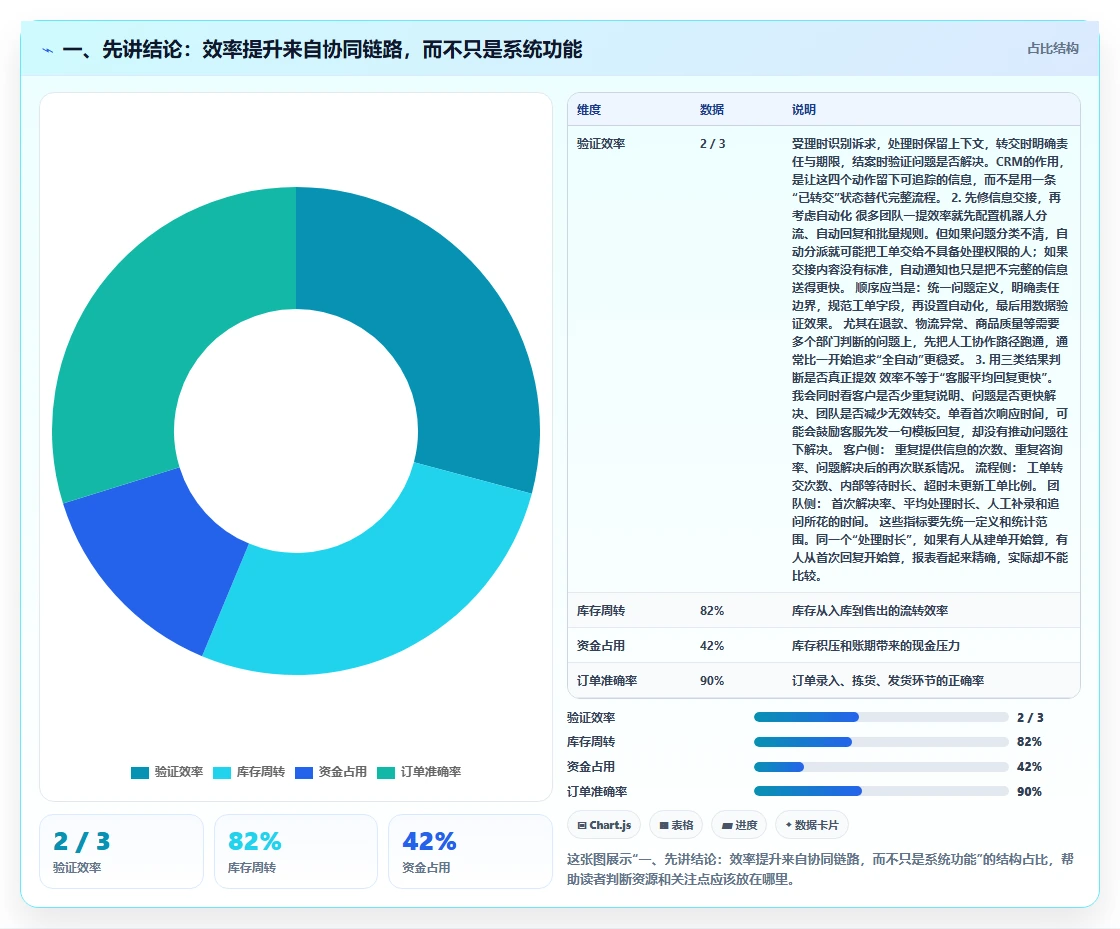The image size is (1120, 929).
Task: Click the 验证效率 progress bar
Action: 881,717
